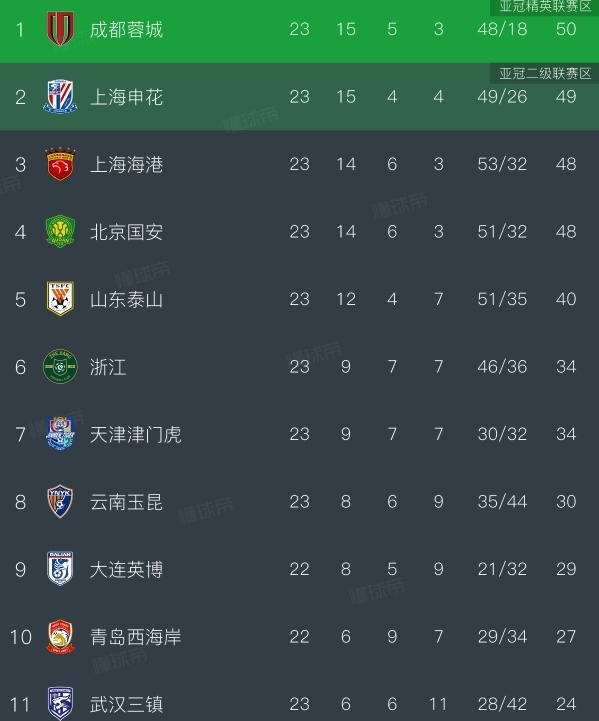The width and height of the screenshot is (599, 721).
Task: Click the 亚冠精英联赛区 label
Action: [545, 6]
